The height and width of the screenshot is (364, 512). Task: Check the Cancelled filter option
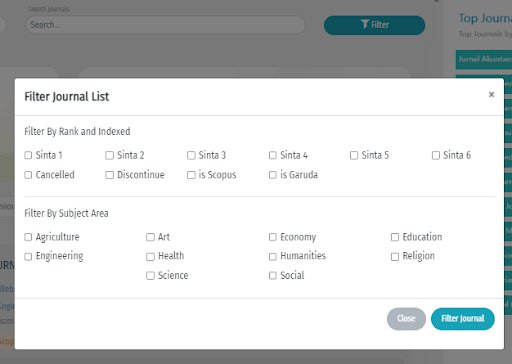(x=28, y=175)
